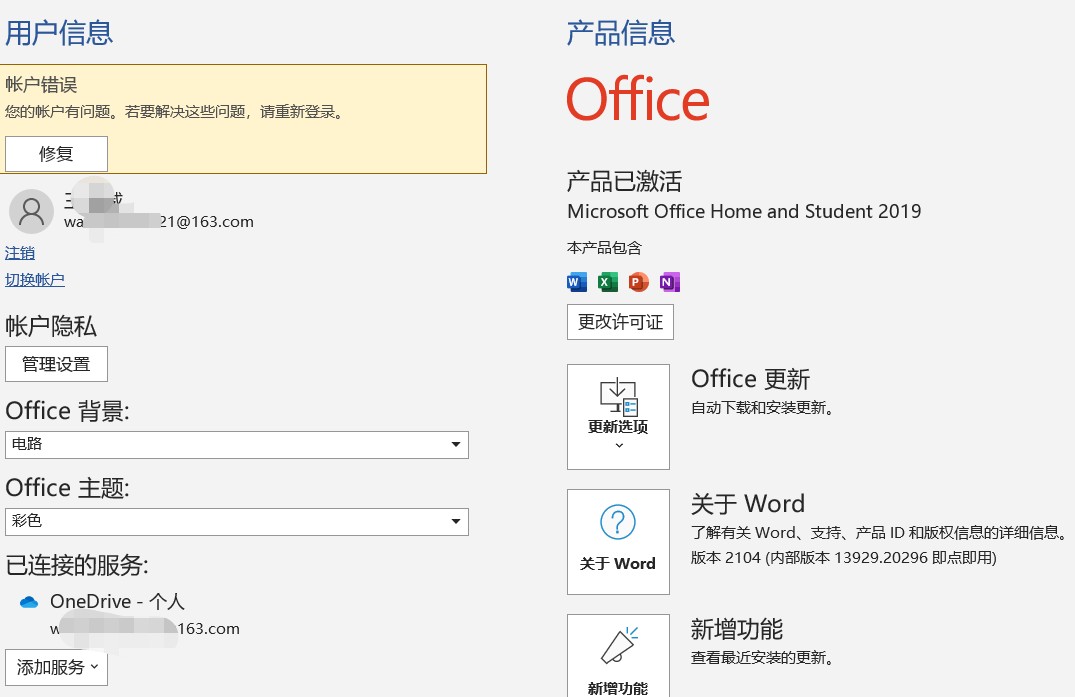Open the 更新选项 update options menu
The image size is (1075, 697).
618,417
